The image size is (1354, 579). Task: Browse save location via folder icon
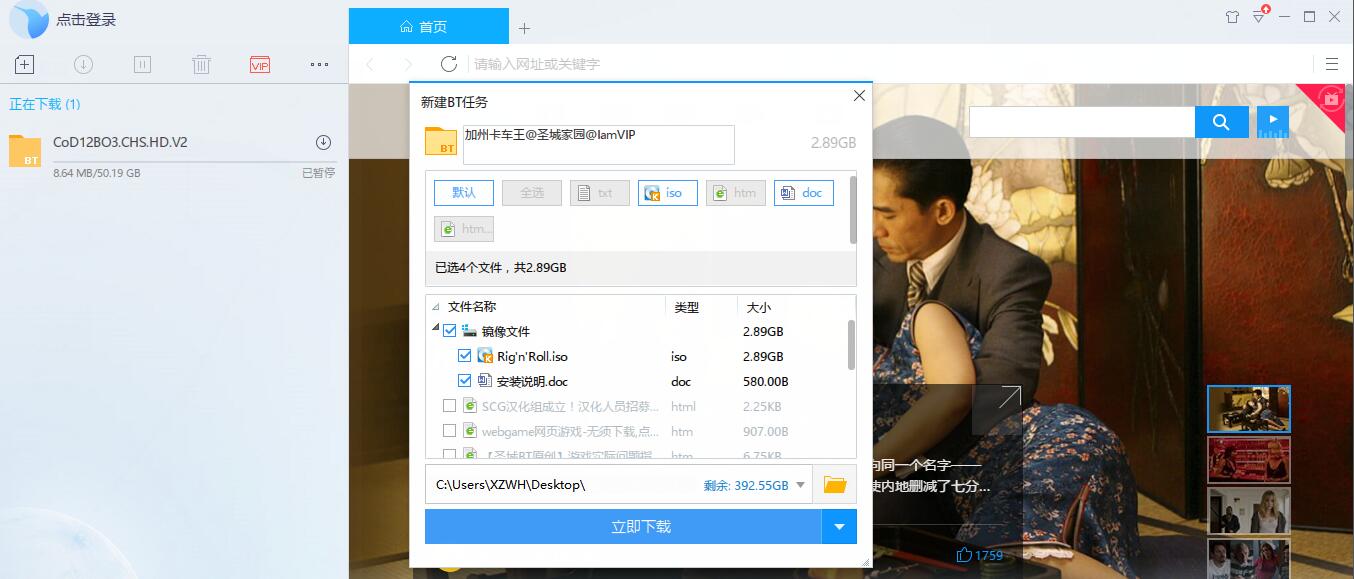click(x=834, y=485)
